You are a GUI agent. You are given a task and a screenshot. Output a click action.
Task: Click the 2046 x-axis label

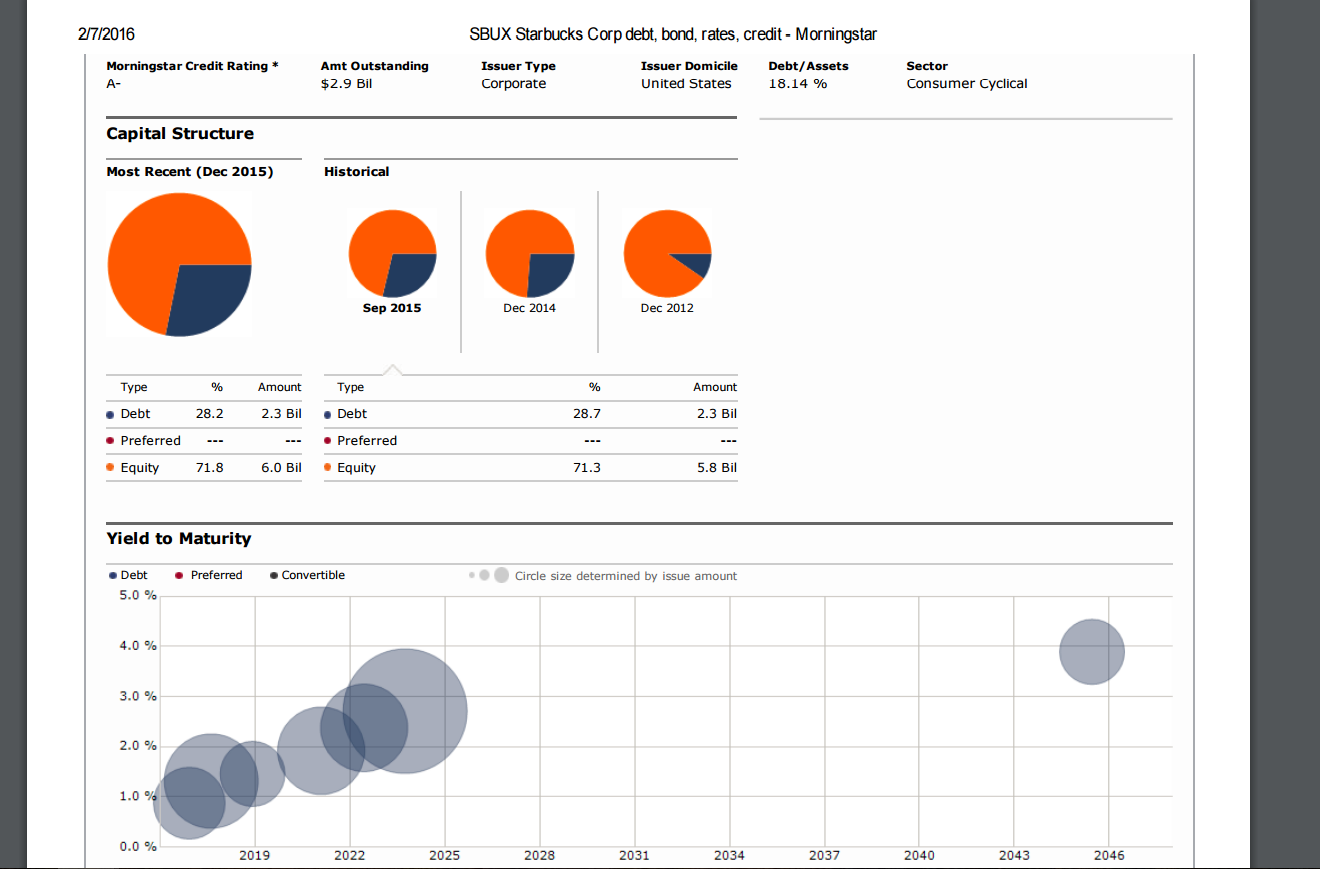pyautogui.click(x=1109, y=855)
